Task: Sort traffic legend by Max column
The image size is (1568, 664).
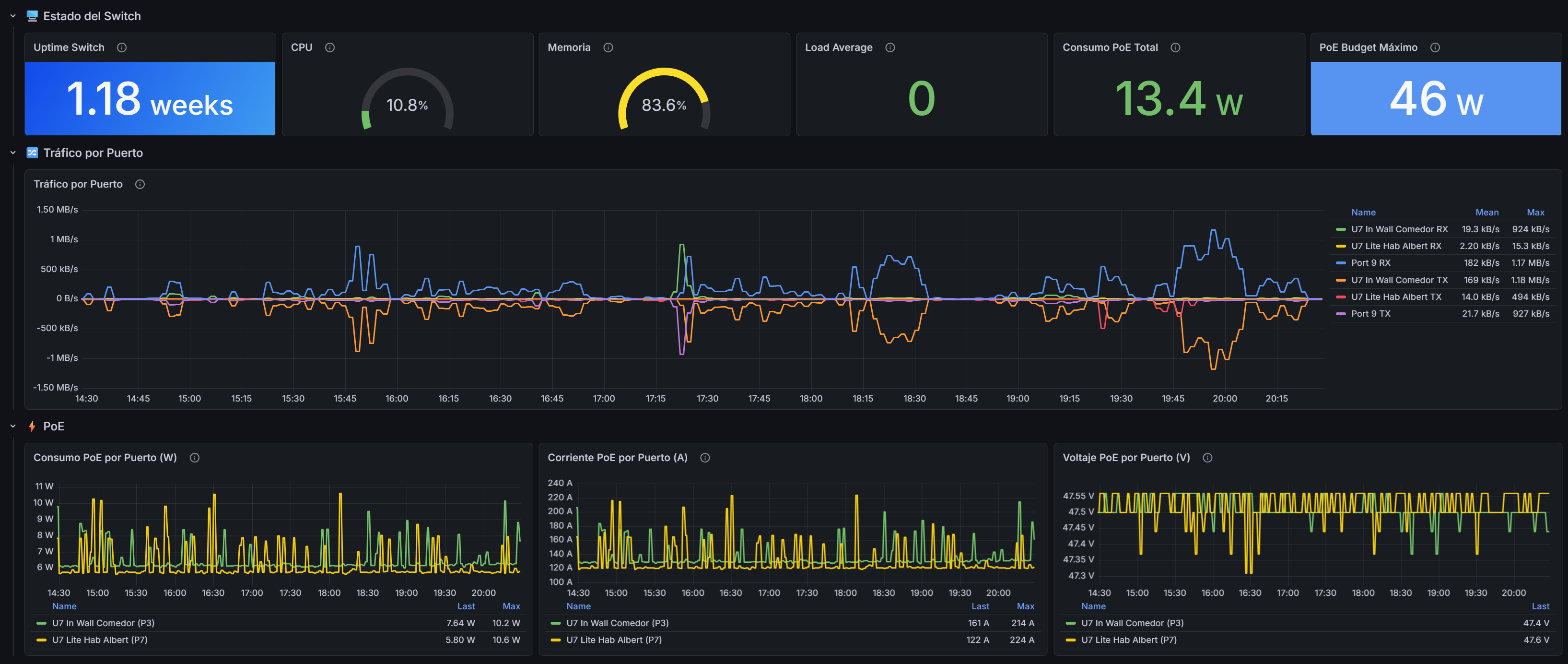Action: (x=1535, y=213)
